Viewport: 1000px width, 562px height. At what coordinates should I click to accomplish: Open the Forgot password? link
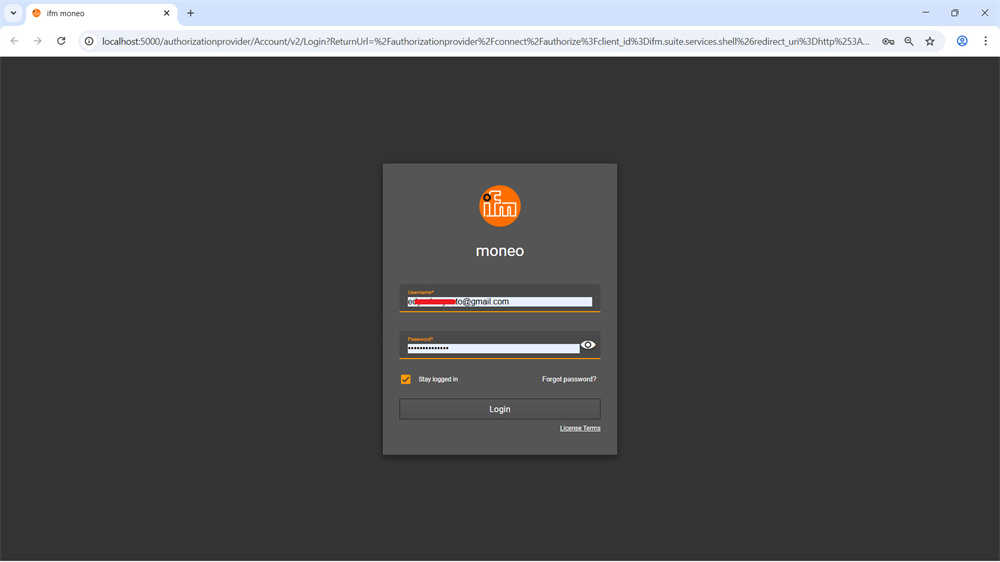click(x=569, y=379)
